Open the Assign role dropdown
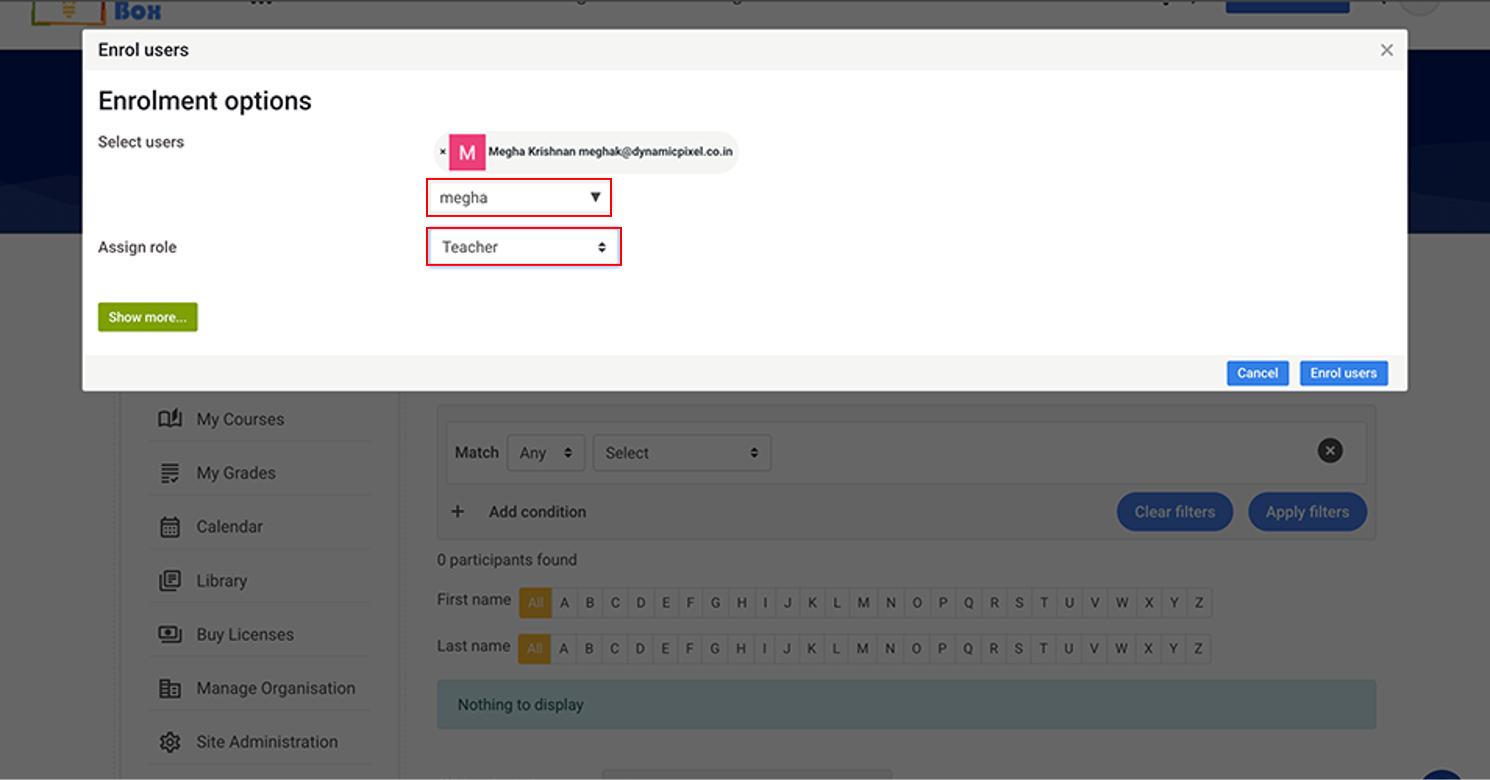Screen dimensions: 1490x780 (x=524, y=247)
